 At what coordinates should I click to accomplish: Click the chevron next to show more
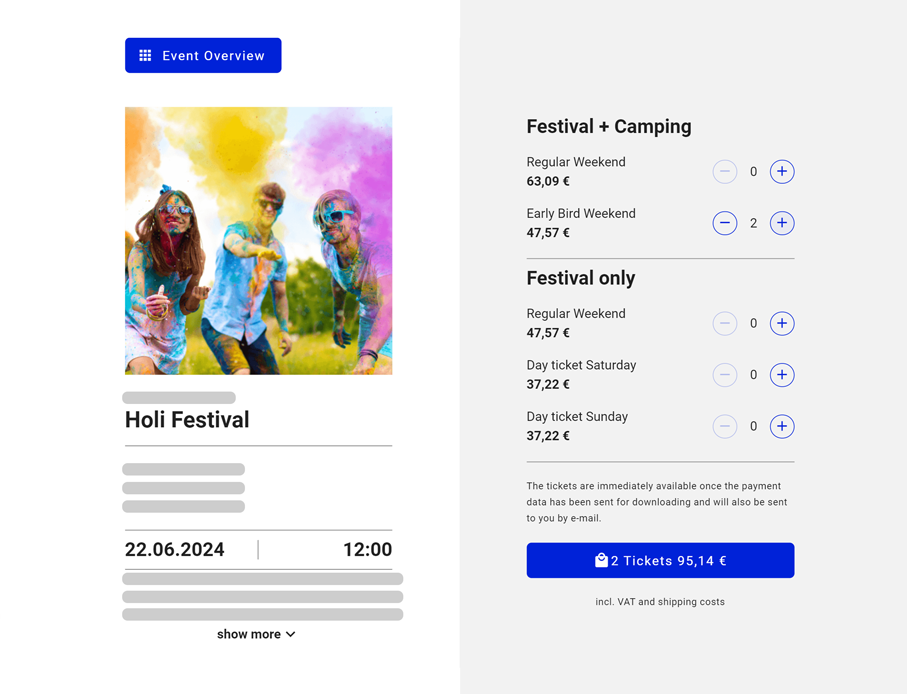click(291, 634)
